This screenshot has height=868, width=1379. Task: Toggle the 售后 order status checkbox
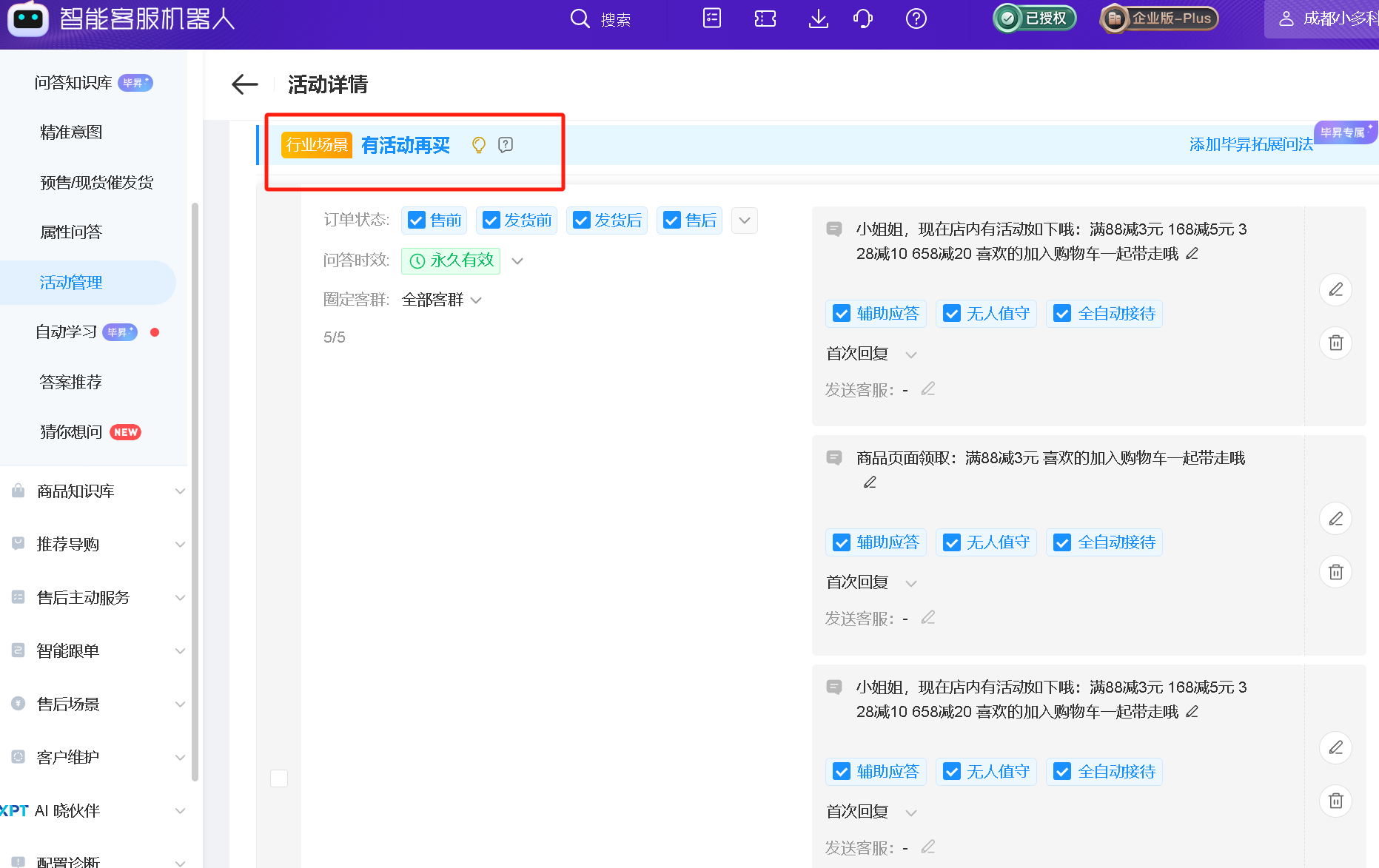[672, 221]
